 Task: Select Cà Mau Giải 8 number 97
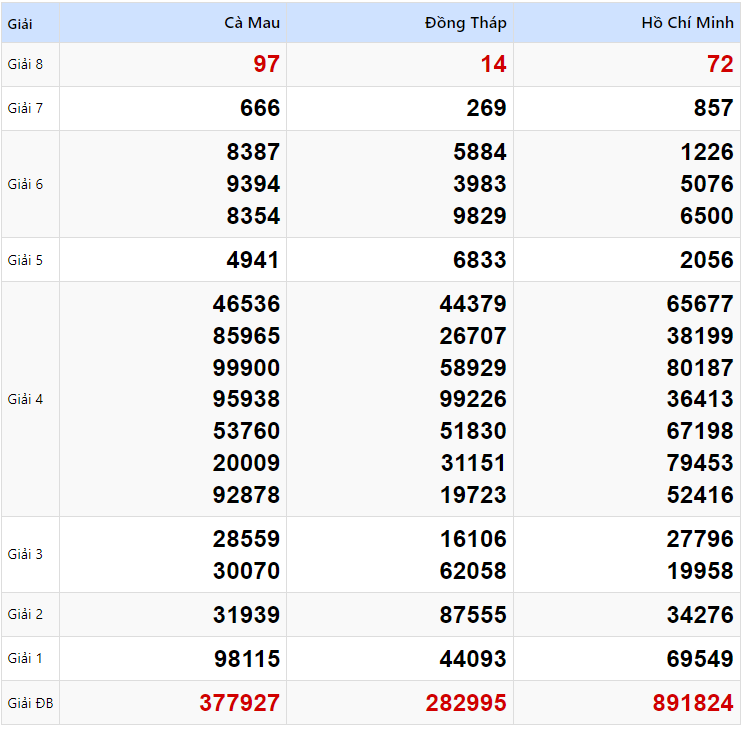(x=266, y=65)
